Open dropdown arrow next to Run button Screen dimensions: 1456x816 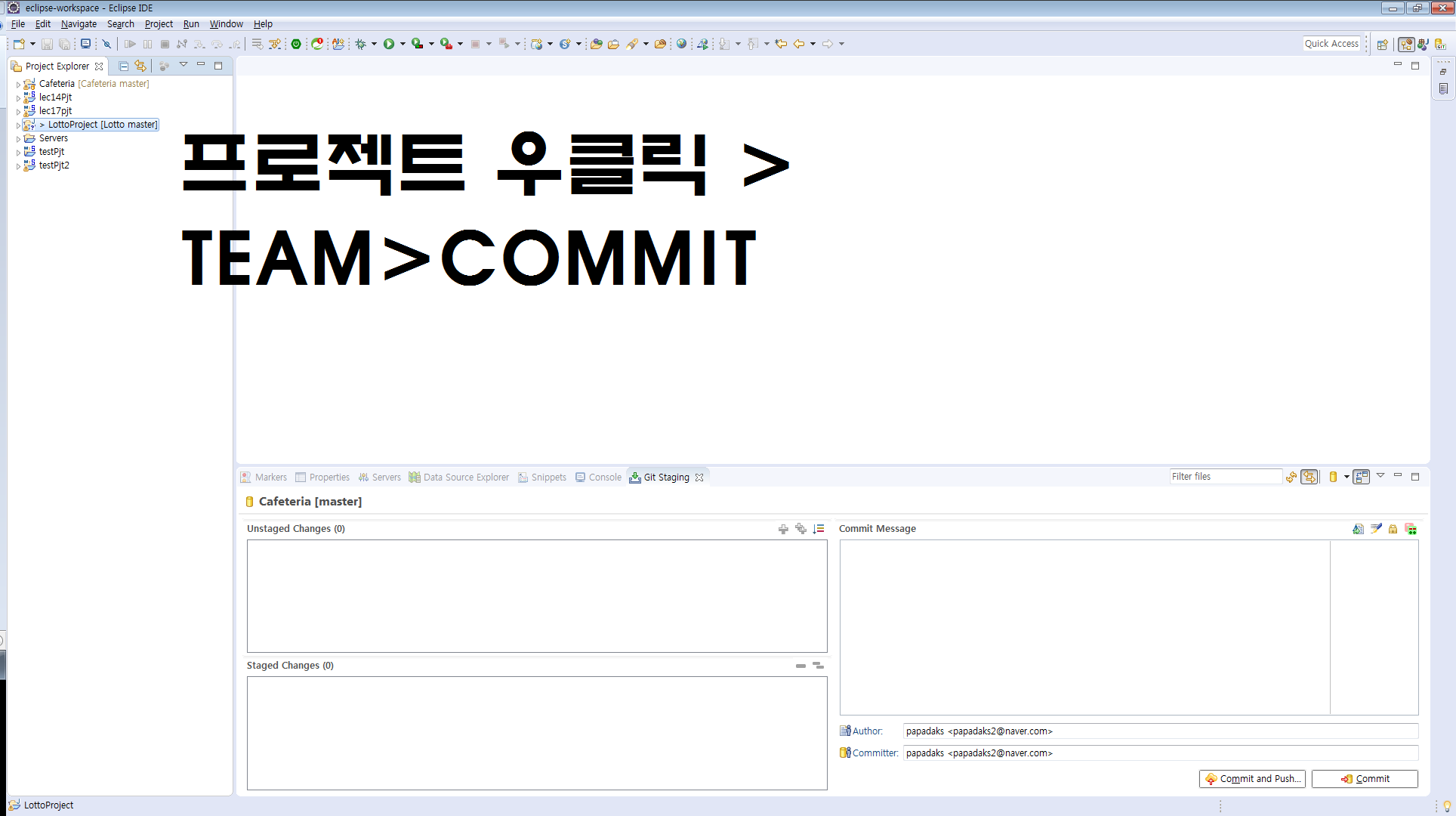(x=403, y=44)
